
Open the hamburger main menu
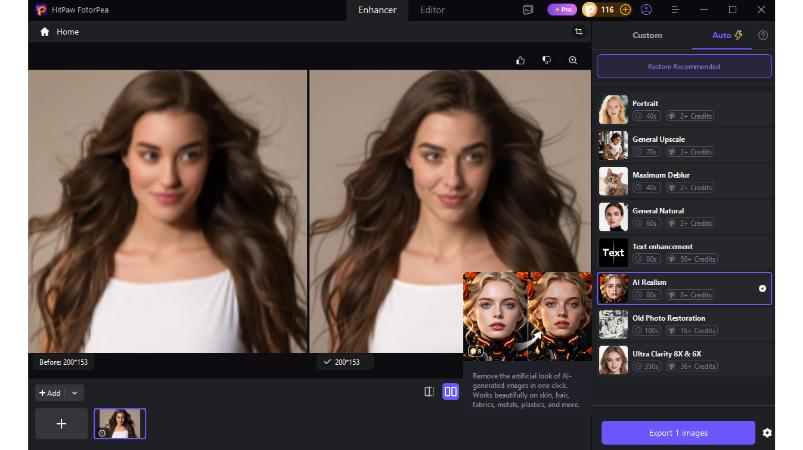tap(675, 10)
